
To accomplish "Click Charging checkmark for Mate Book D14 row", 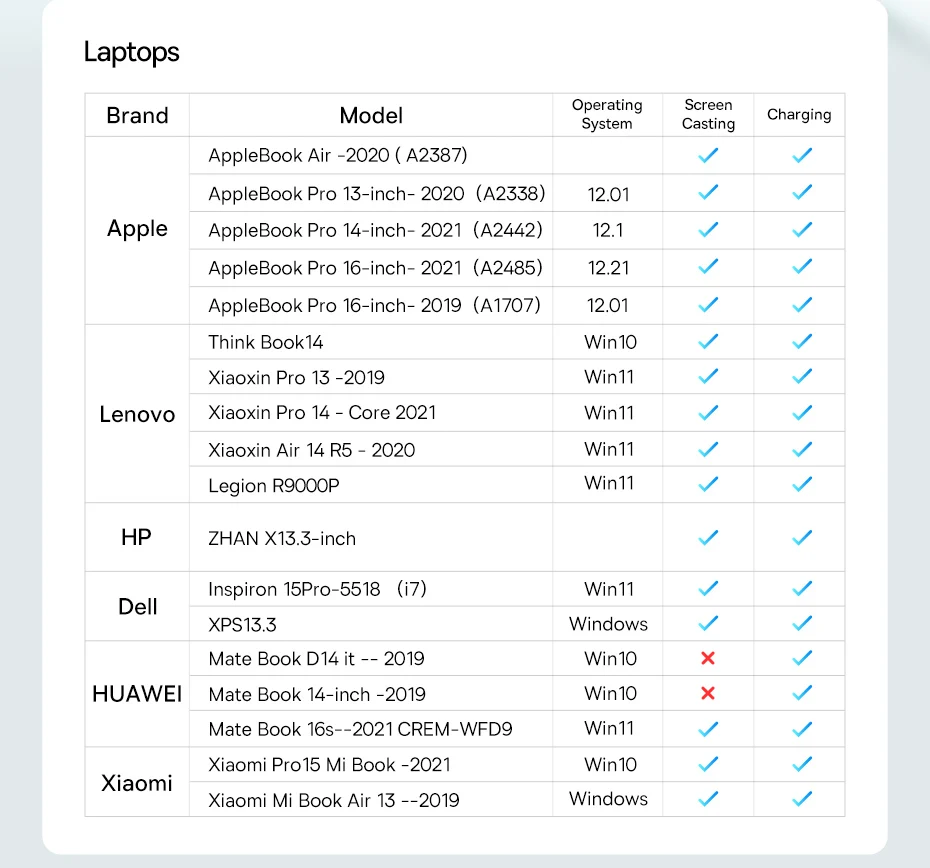I will click(x=801, y=658).
